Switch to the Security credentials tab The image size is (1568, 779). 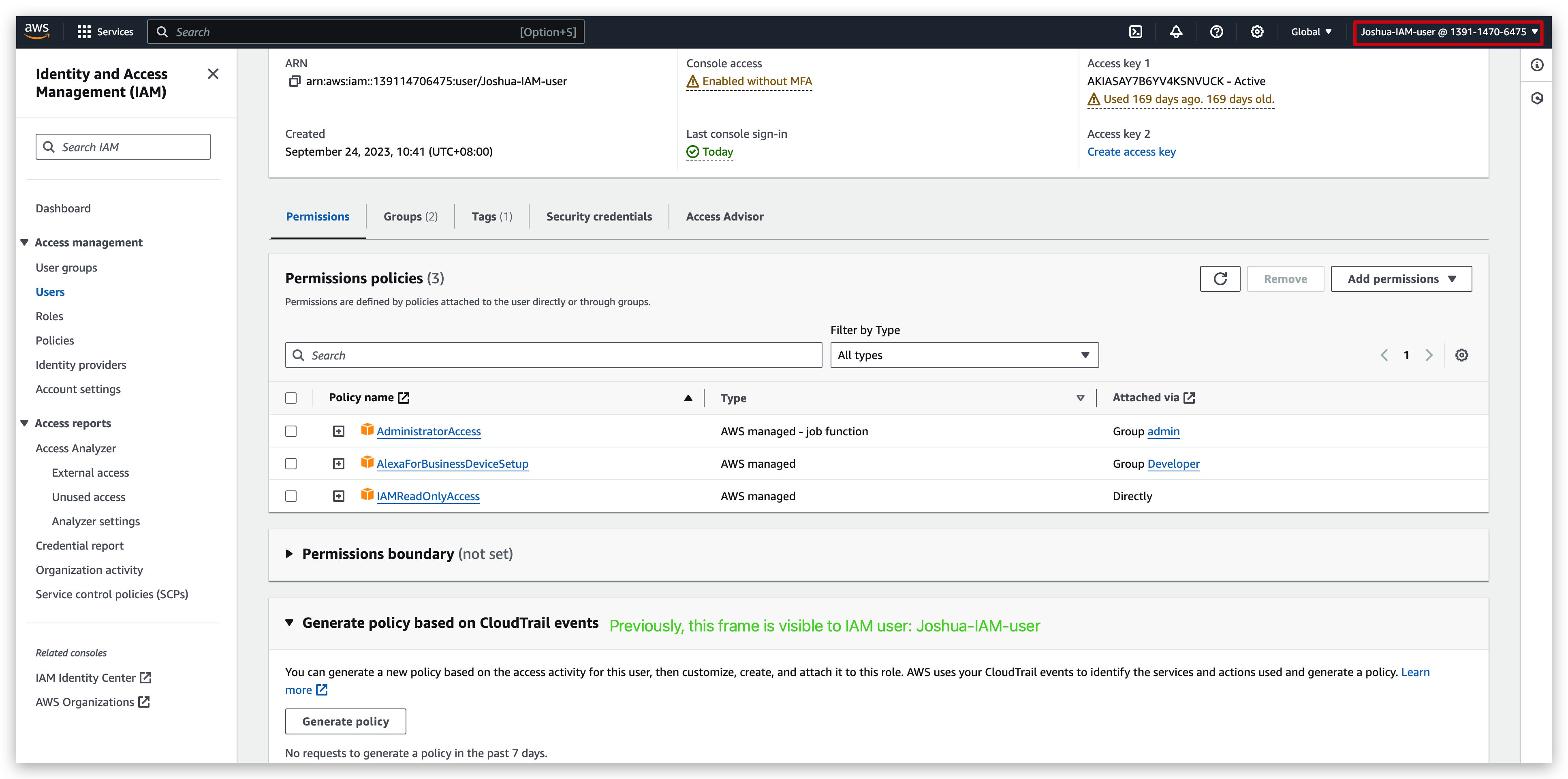point(598,216)
